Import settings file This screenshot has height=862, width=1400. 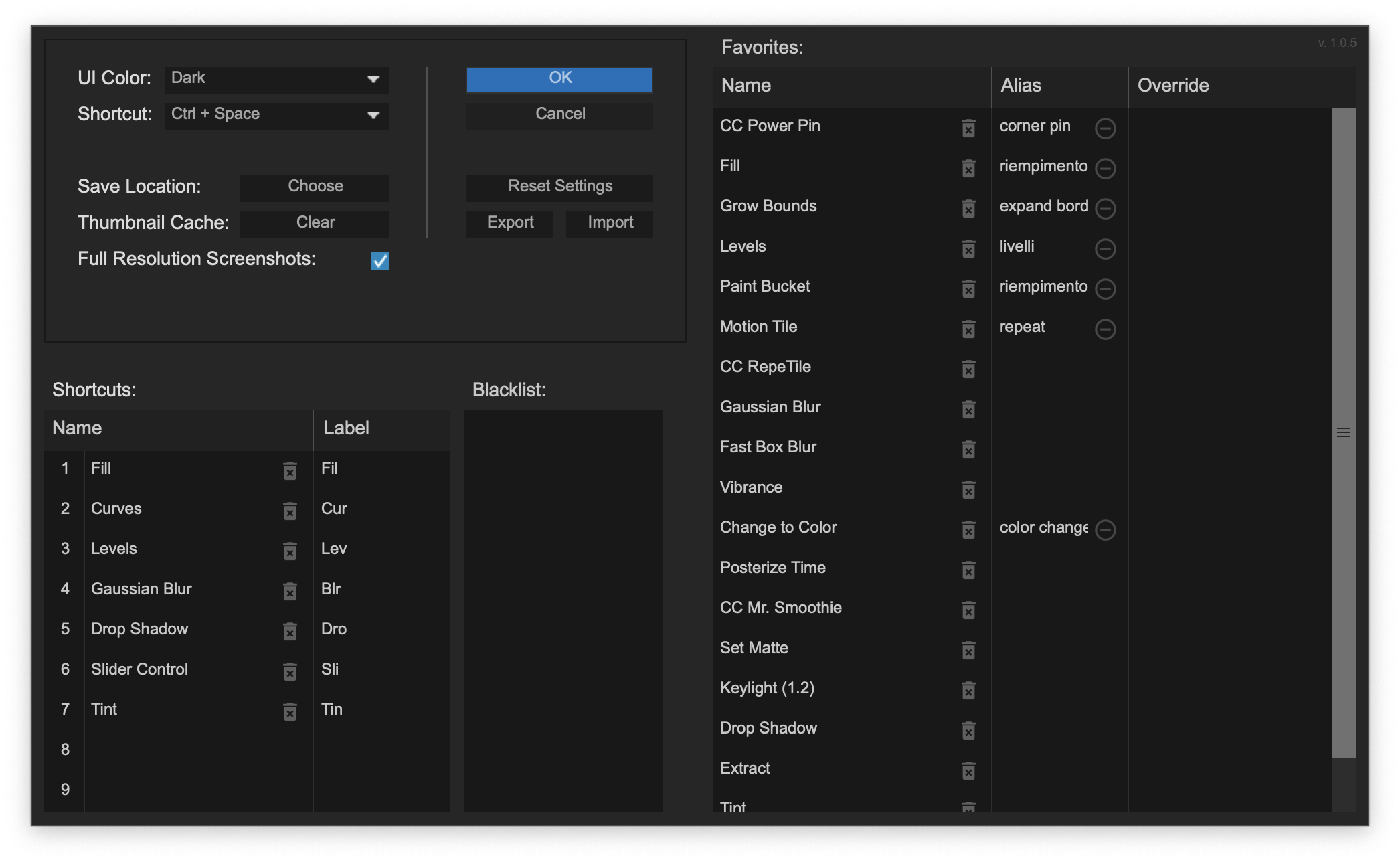tap(610, 224)
